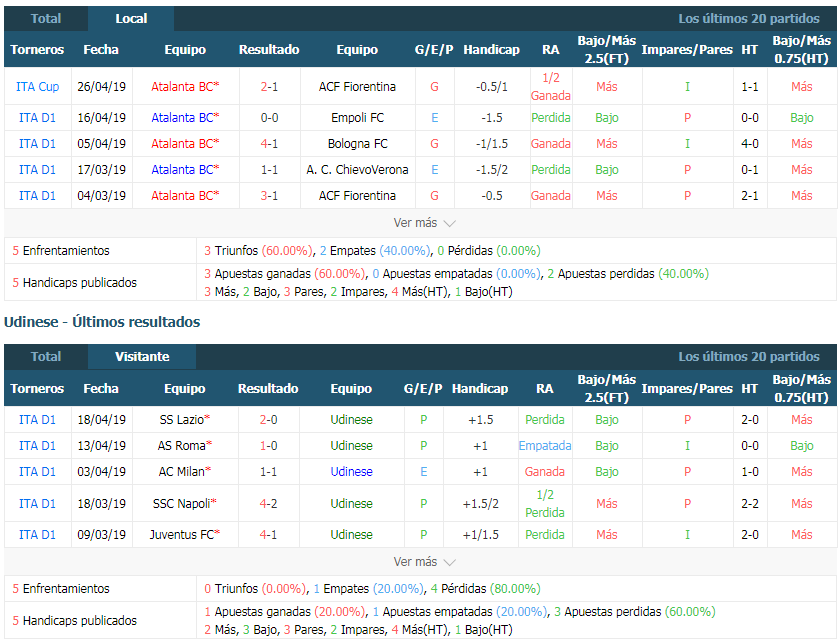The height and width of the screenshot is (640, 839).
Task: Click the 4-1 result in the Juventus FC row
Action: [269, 535]
